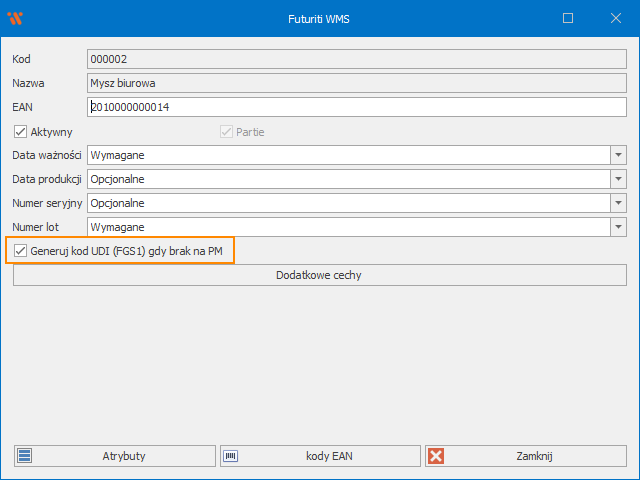Click the barcode icon on kody EAN button
The image size is (640, 480).
click(x=231, y=456)
